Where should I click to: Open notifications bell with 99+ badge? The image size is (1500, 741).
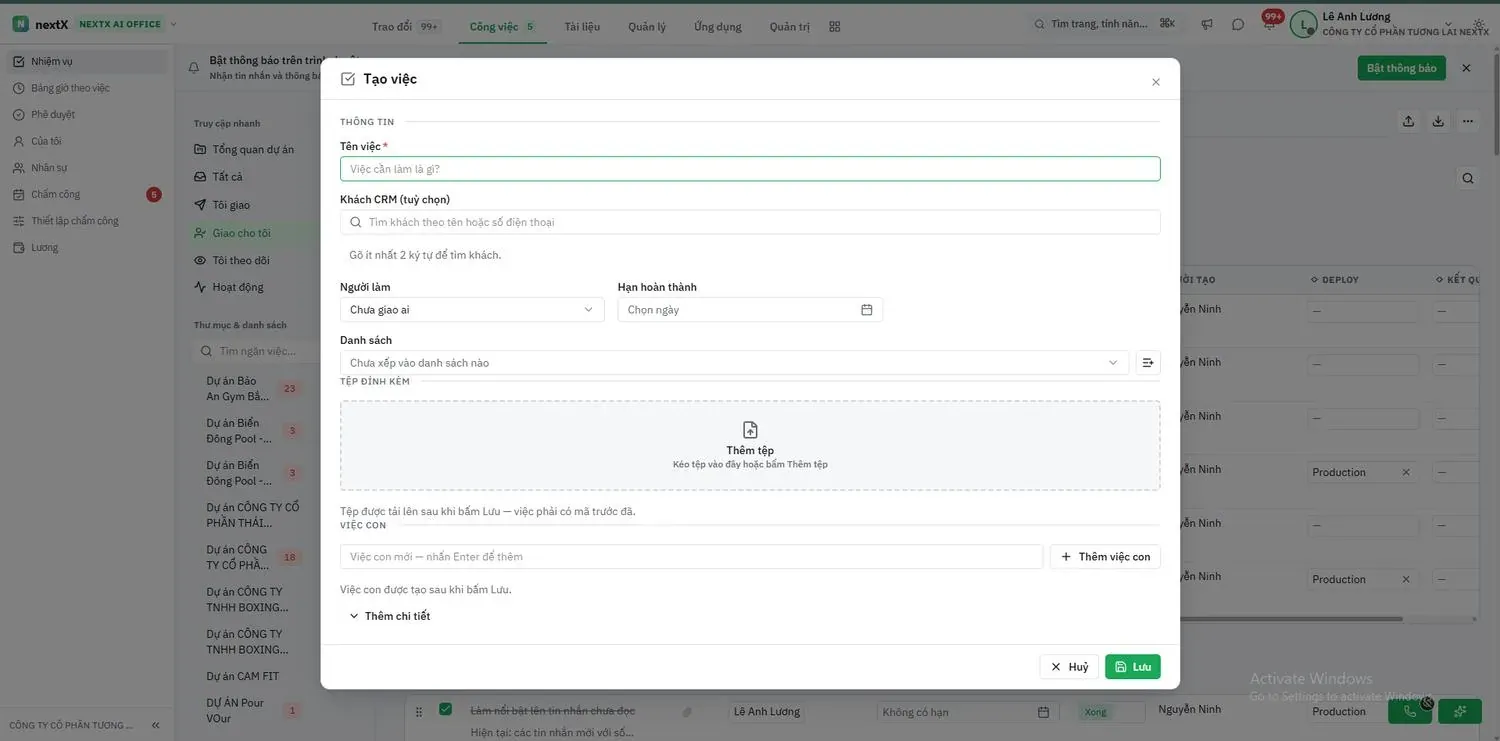[x=1269, y=23]
